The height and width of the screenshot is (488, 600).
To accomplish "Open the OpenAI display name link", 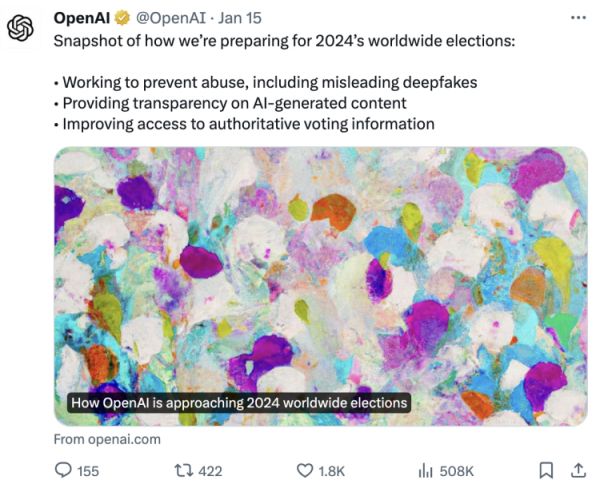I will pyautogui.click(x=82, y=19).
